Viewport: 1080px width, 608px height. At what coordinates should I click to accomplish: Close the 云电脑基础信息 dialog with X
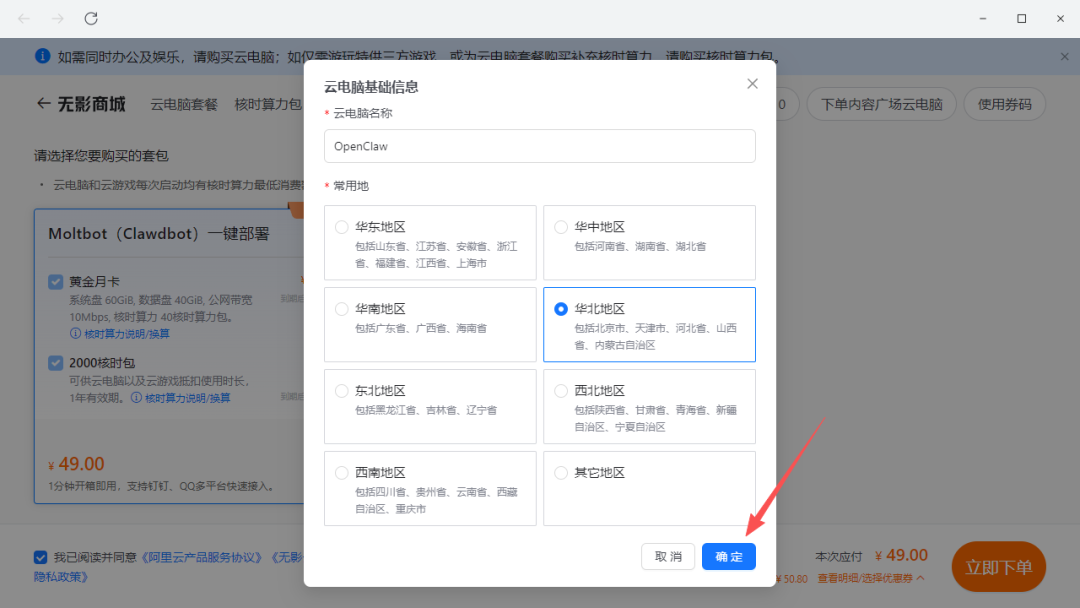(x=752, y=84)
